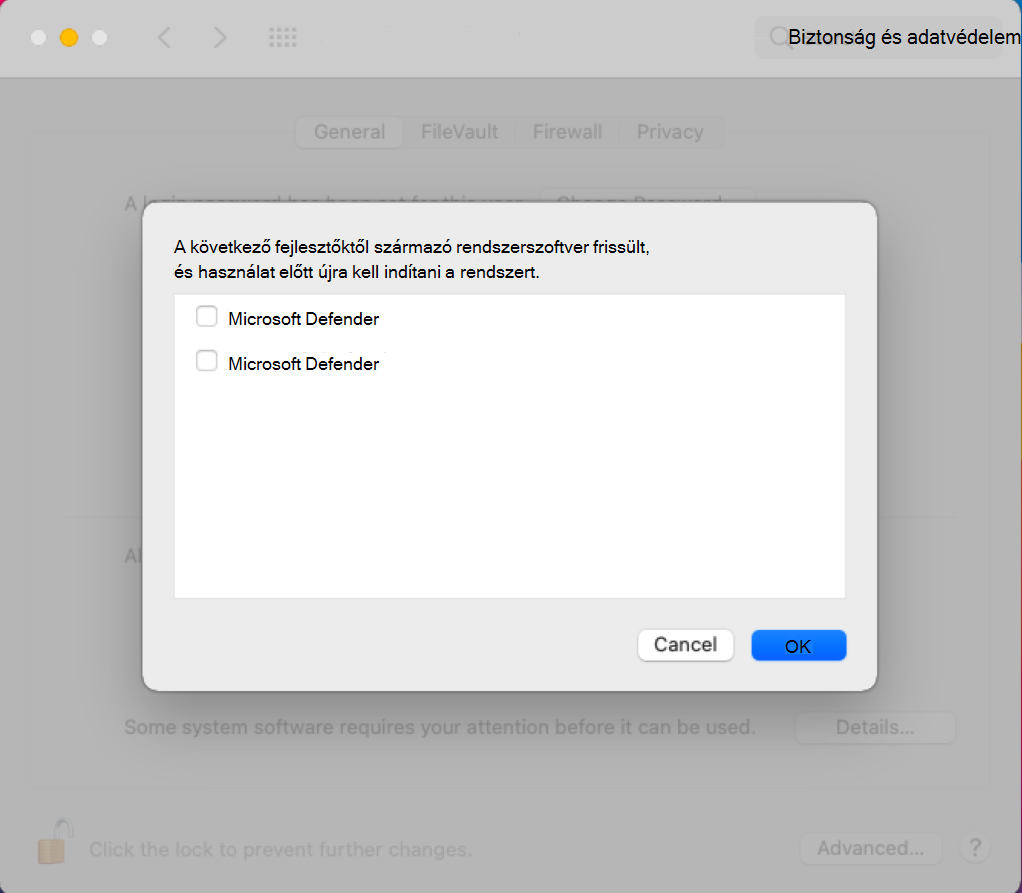
Task: Switch to the General tab
Action: (349, 132)
